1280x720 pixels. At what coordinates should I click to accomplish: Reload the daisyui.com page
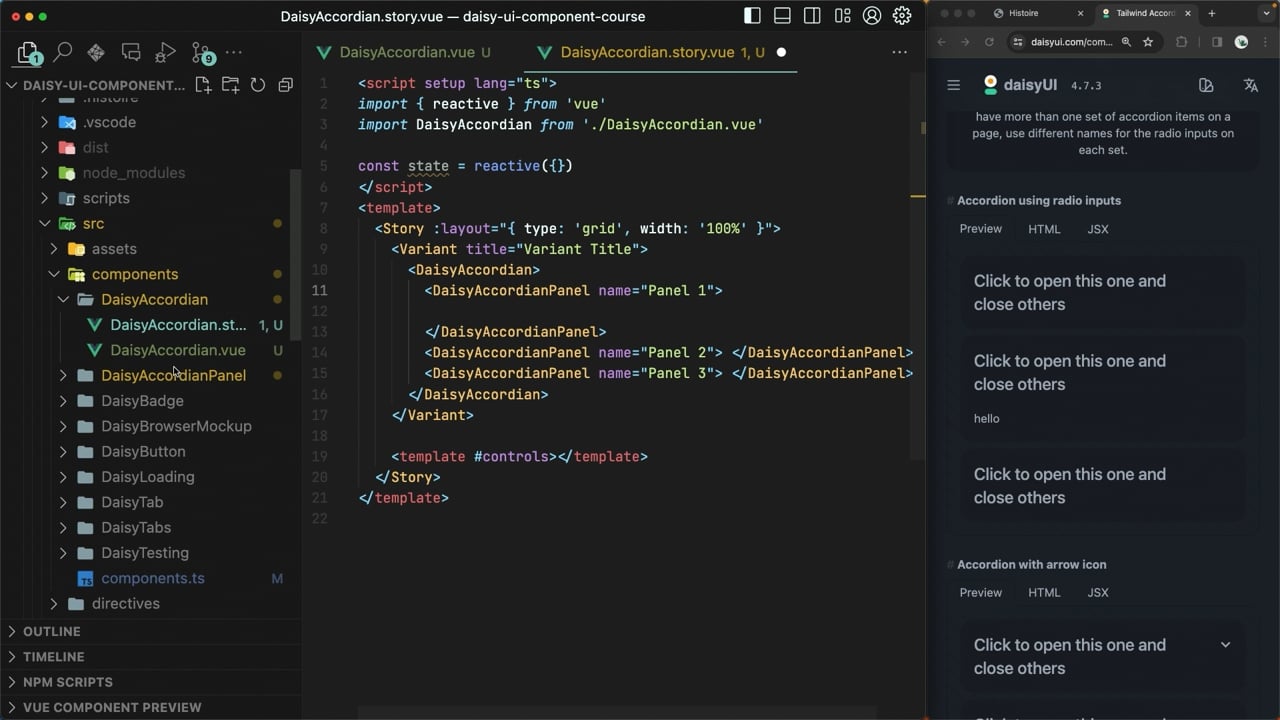[x=989, y=42]
